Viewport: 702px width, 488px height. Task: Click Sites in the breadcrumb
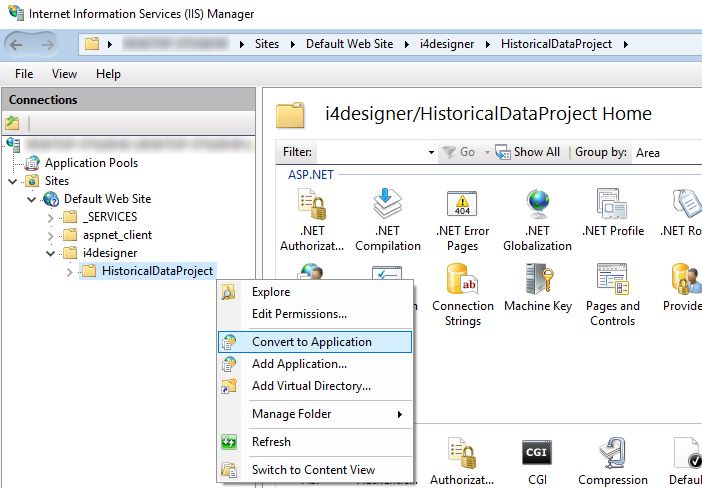pyautogui.click(x=267, y=44)
